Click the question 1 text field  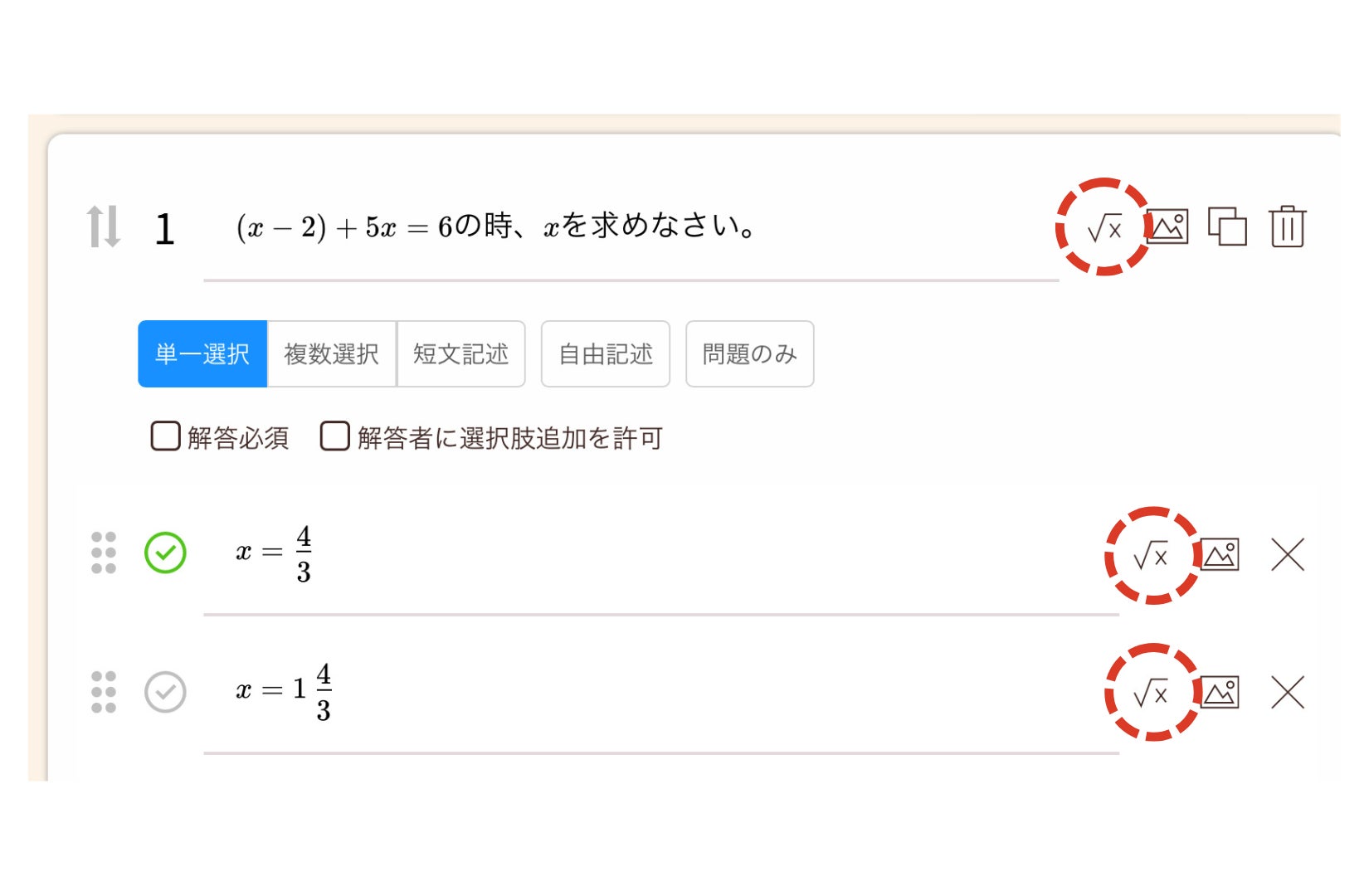click(631, 227)
